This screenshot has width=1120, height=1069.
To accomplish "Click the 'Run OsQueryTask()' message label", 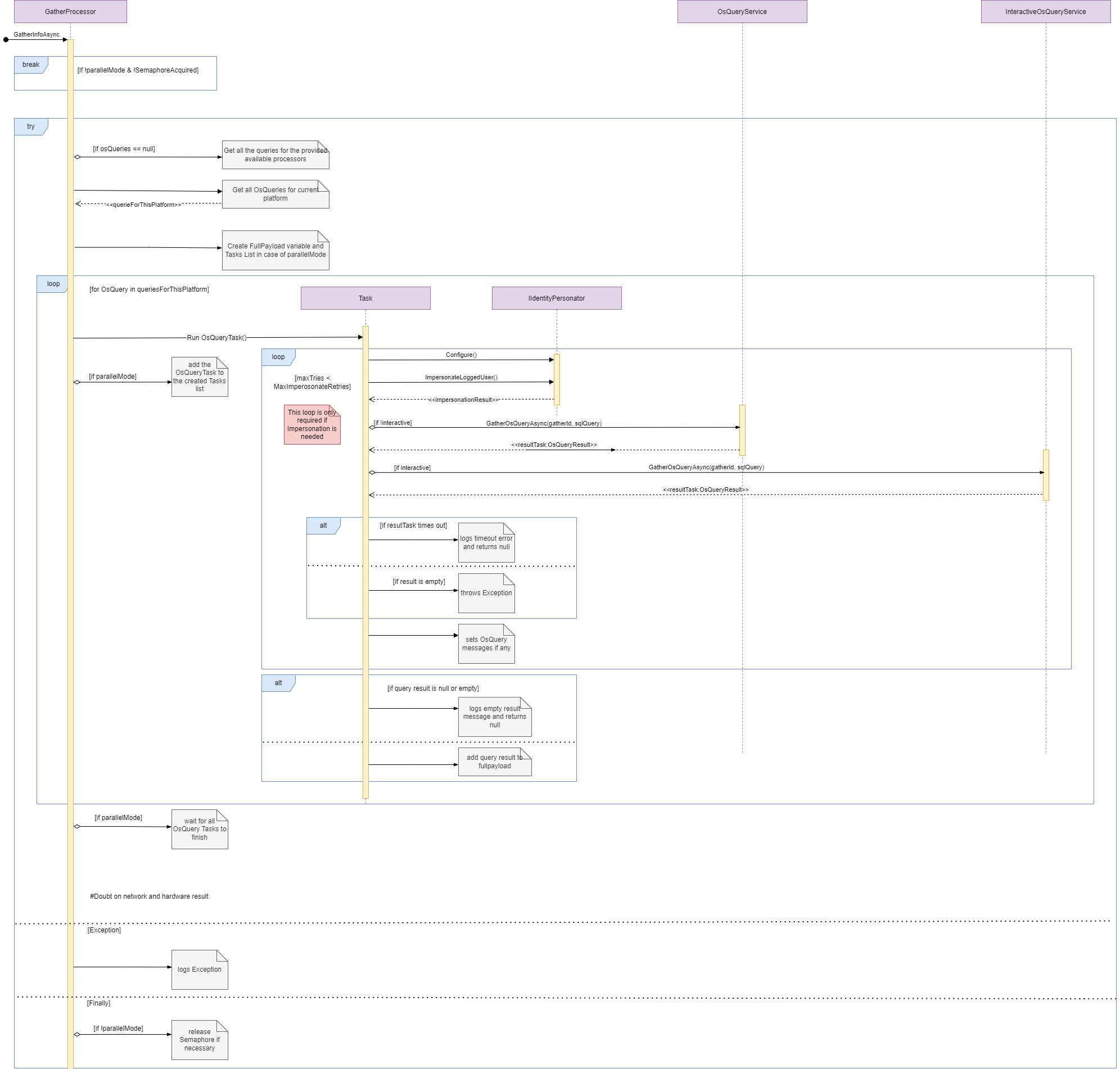I will click(216, 337).
